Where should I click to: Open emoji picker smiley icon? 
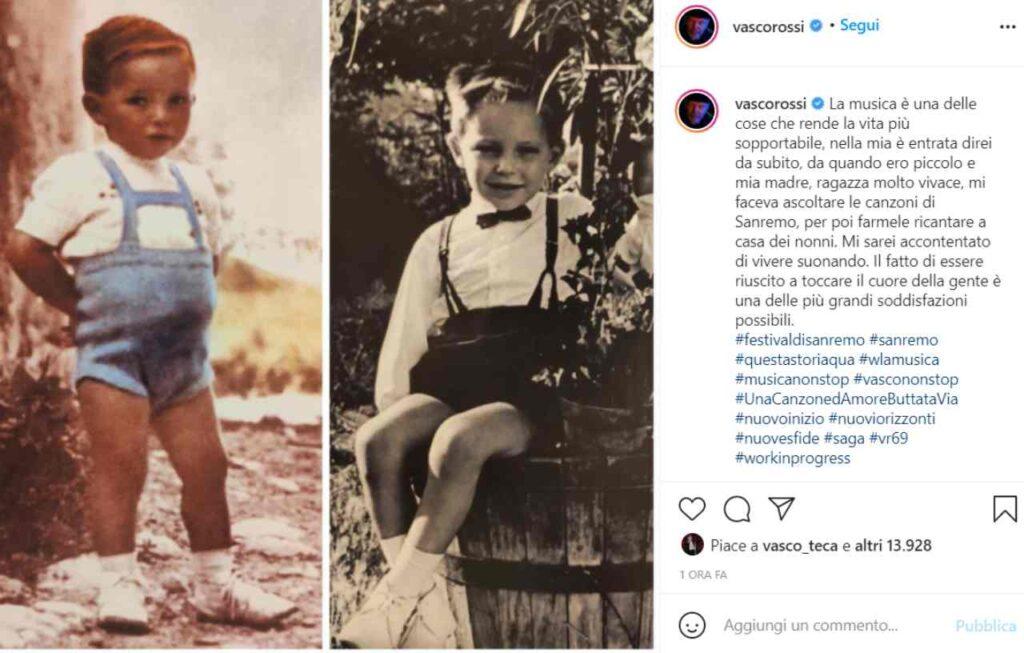point(692,625)
